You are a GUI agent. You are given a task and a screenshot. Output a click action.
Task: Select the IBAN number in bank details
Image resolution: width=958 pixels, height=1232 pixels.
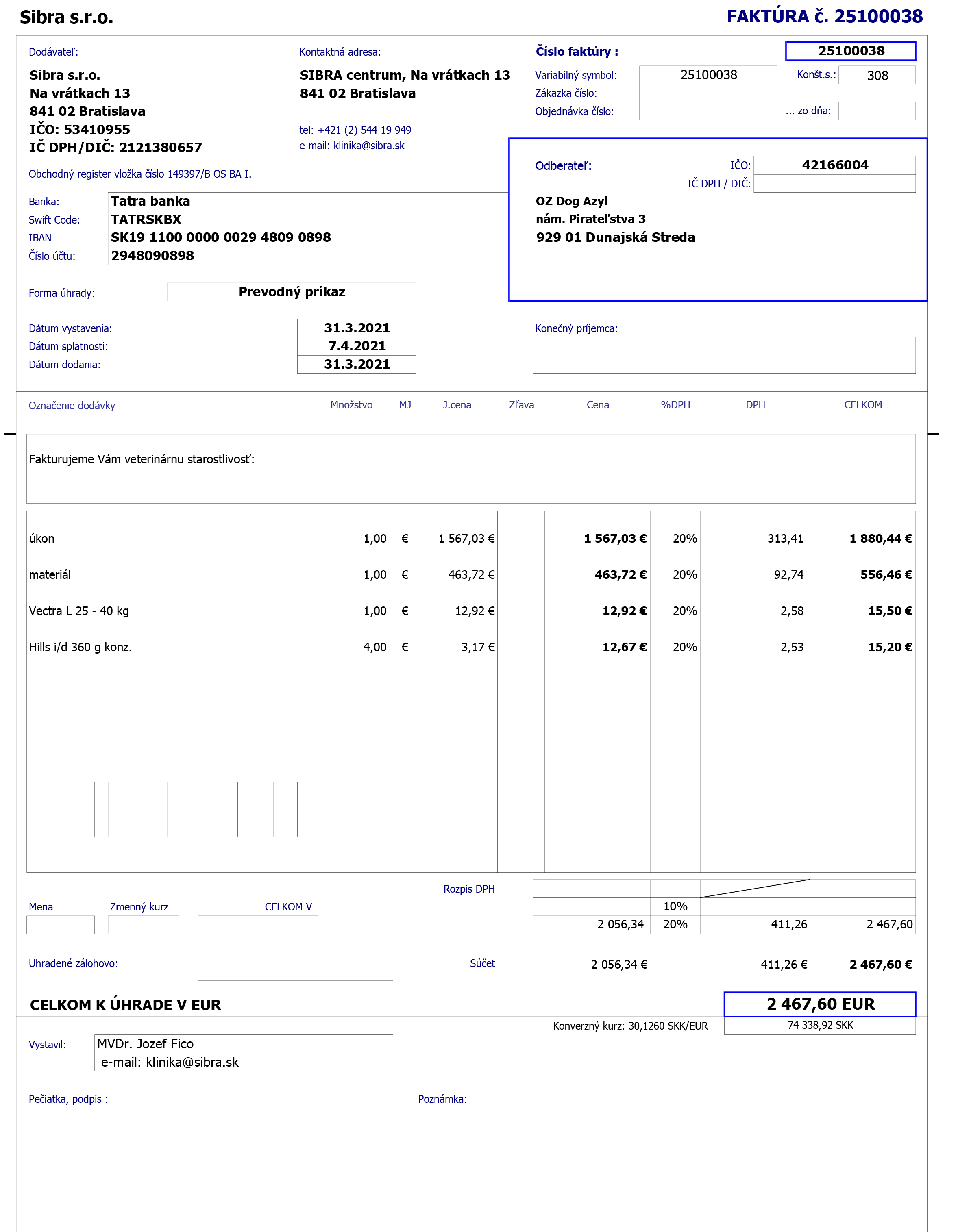221,237
